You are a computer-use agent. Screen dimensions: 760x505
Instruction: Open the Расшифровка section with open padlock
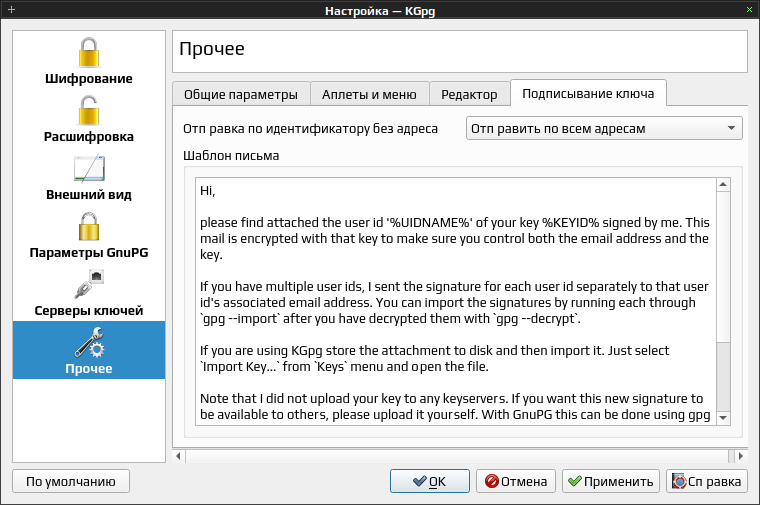(89, 118)
